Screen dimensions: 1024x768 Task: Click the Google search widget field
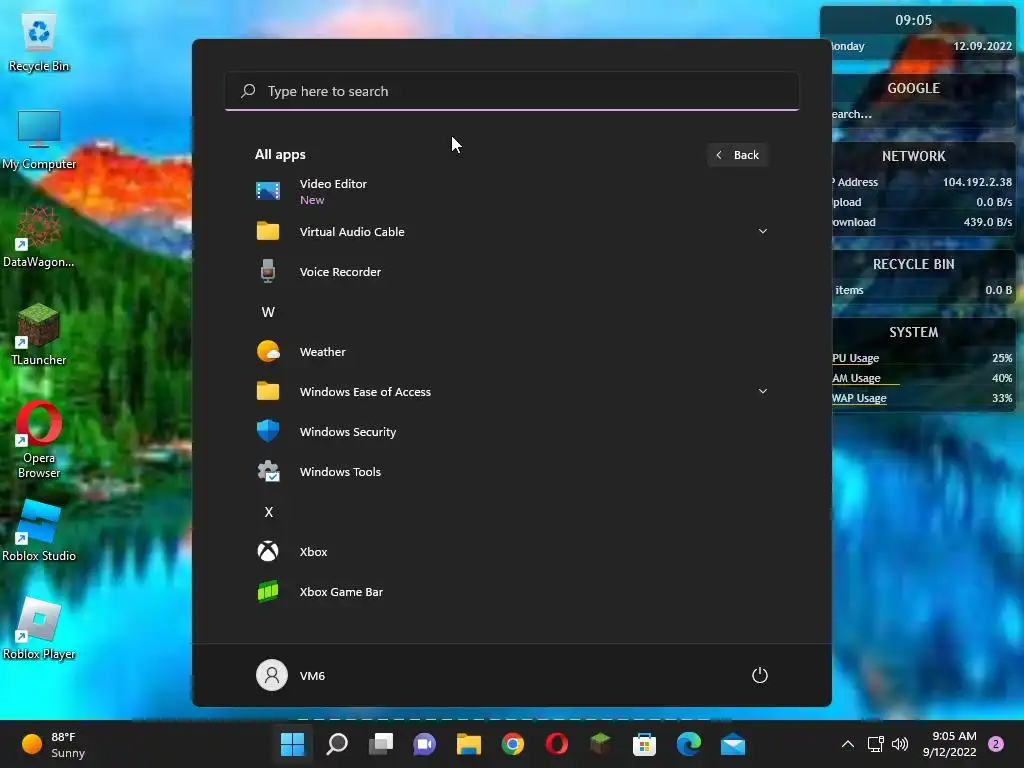(923, 114)
